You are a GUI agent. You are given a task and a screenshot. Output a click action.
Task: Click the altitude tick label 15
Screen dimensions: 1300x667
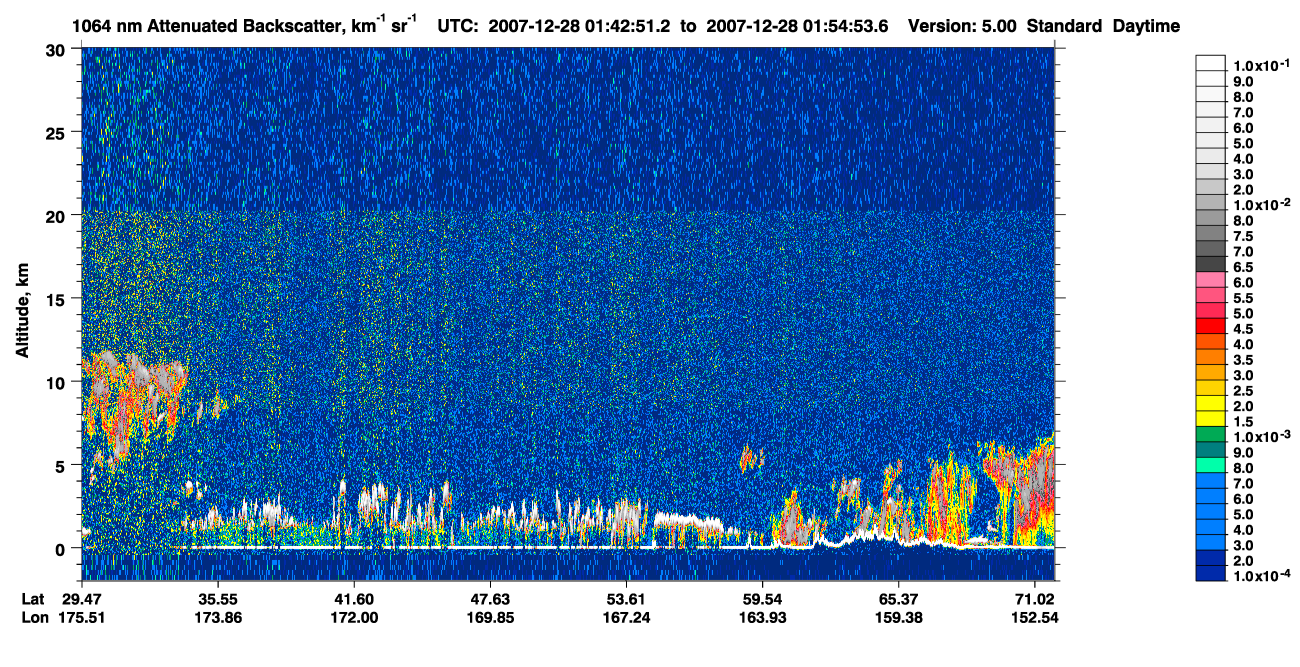[58, 298]
